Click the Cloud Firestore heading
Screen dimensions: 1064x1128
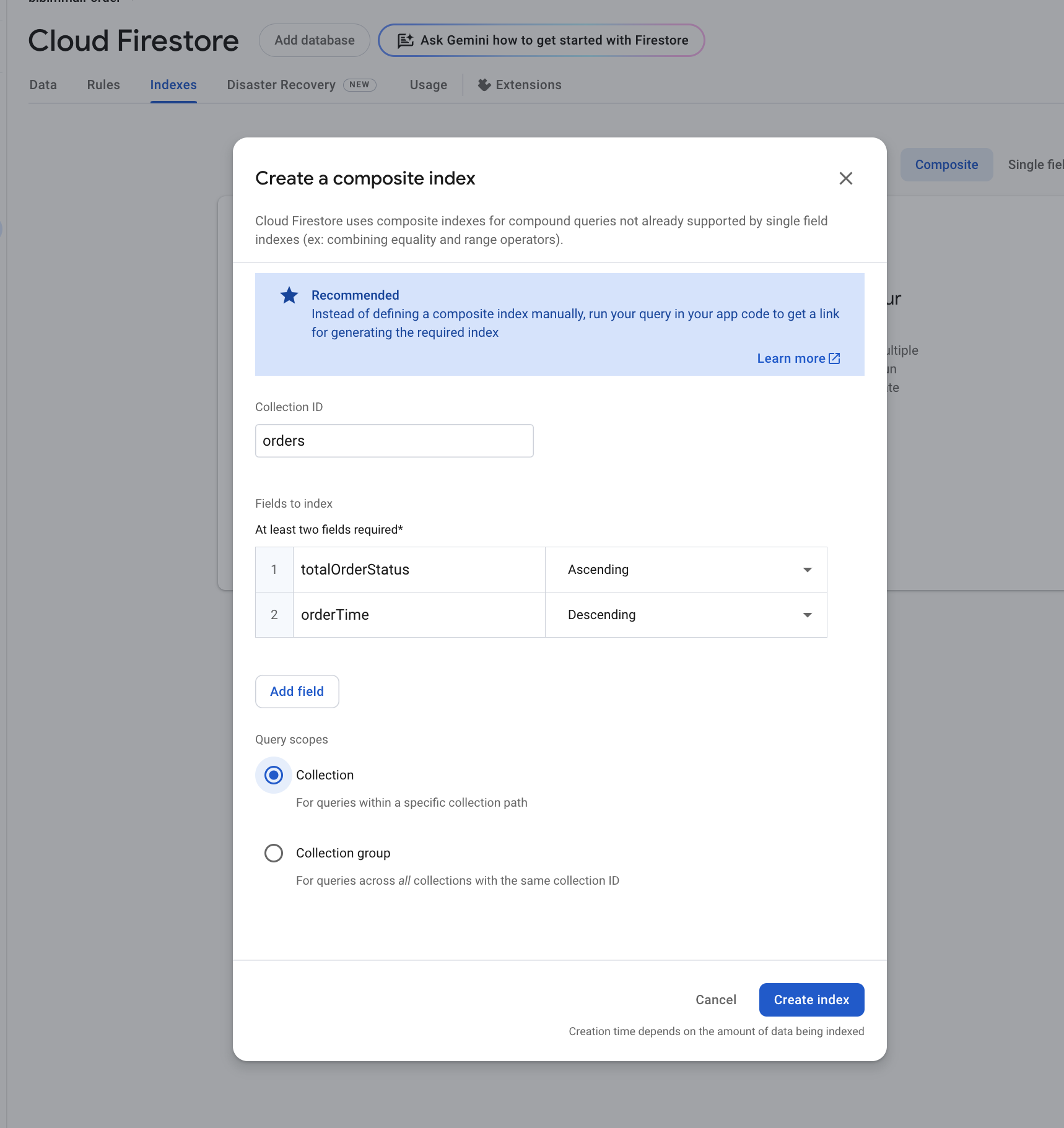coord(133,41)
